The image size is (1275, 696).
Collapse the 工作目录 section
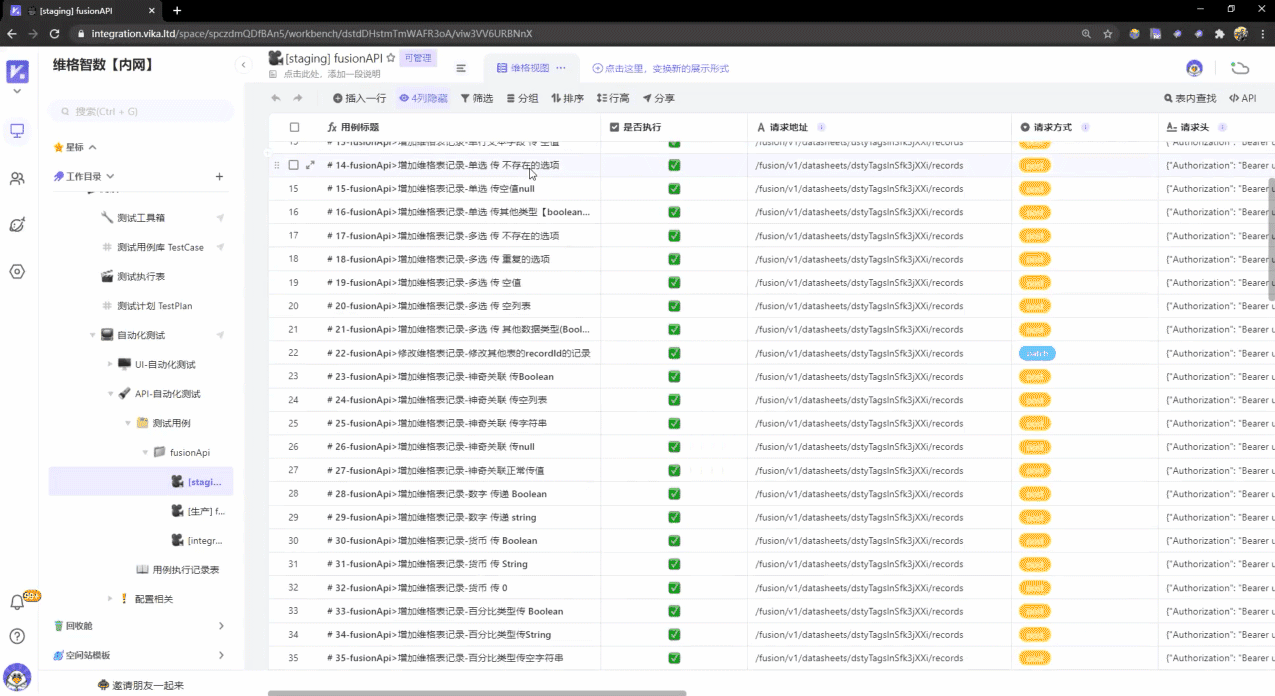tap(110, 176)
